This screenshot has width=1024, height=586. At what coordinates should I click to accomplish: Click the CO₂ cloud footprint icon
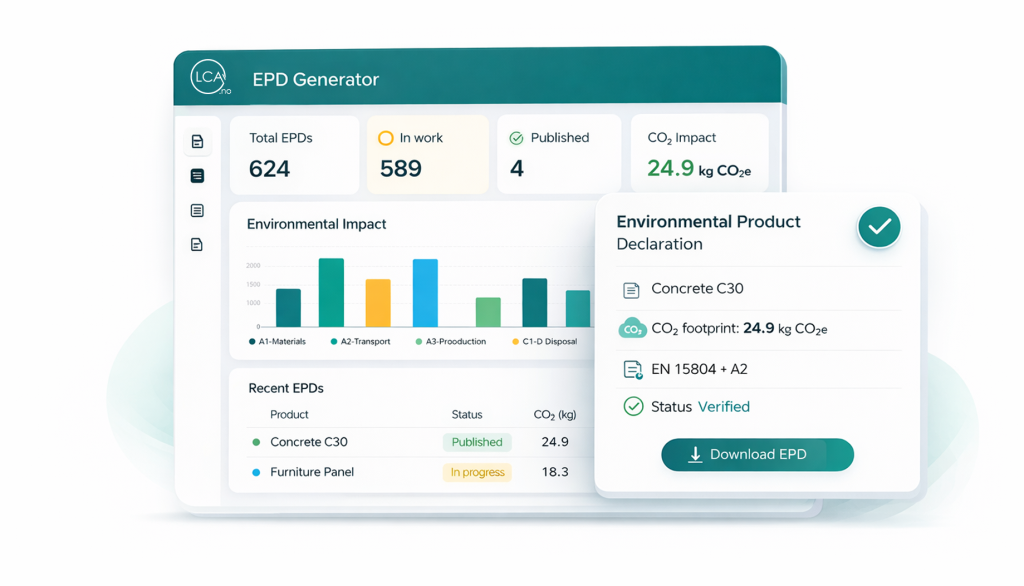632,329
